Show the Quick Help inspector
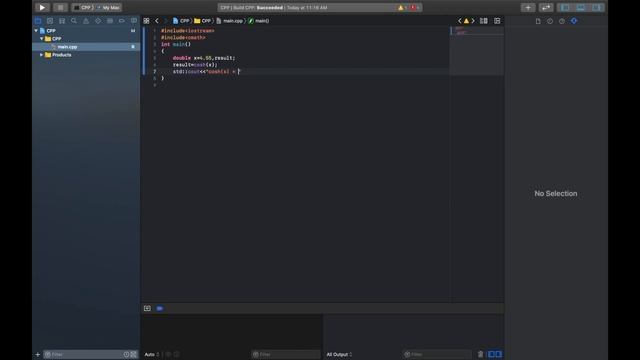 [x=562, y=21]
